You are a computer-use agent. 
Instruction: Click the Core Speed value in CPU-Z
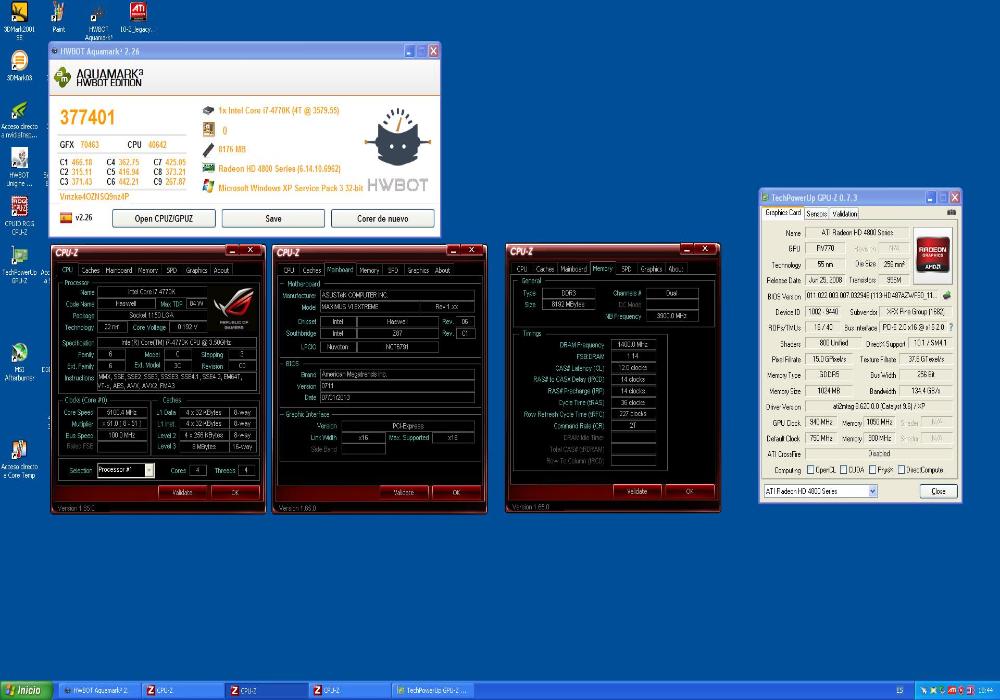click(122, 412)
